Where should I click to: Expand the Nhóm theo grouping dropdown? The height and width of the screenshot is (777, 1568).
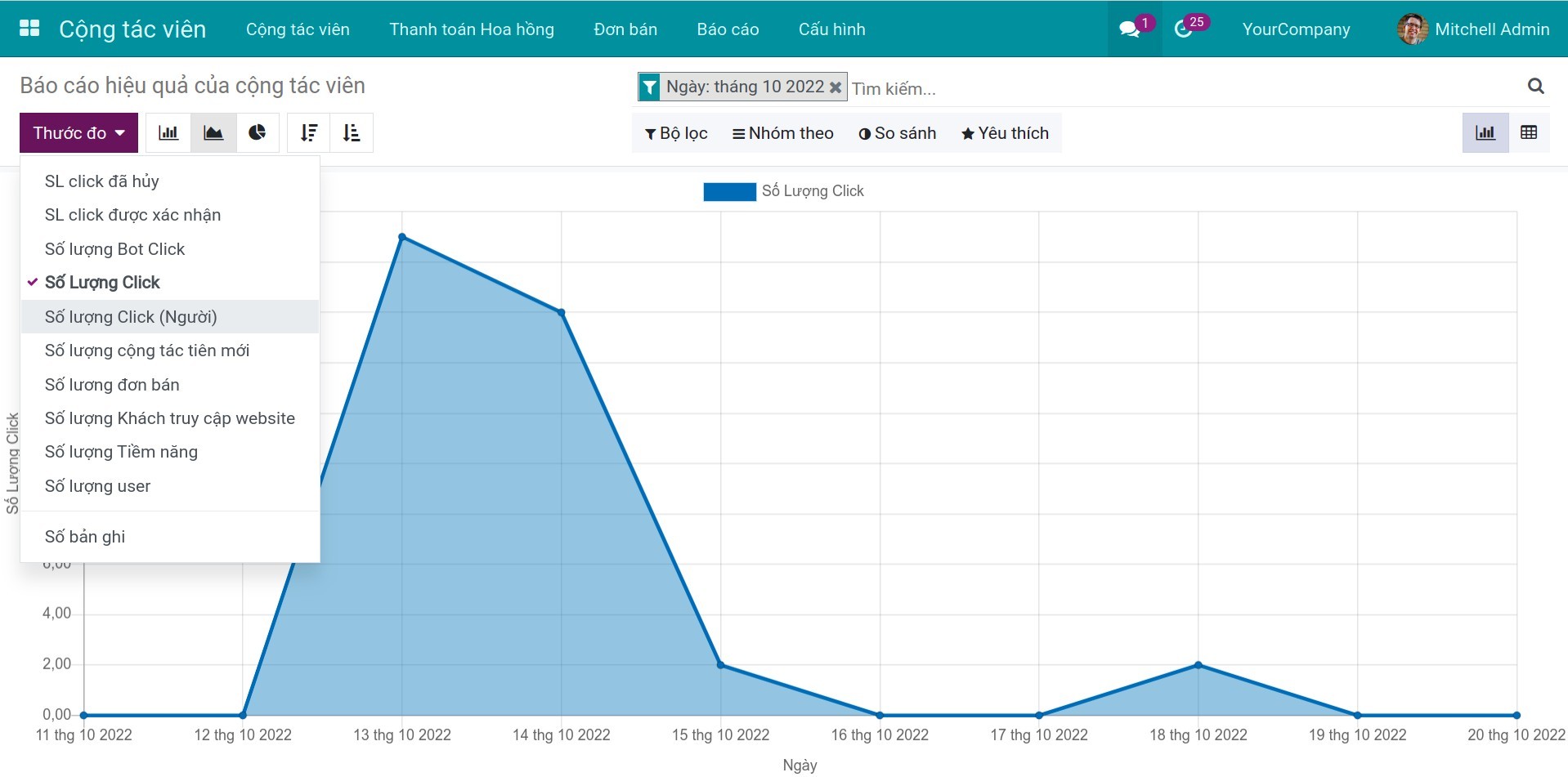point(782,133)
